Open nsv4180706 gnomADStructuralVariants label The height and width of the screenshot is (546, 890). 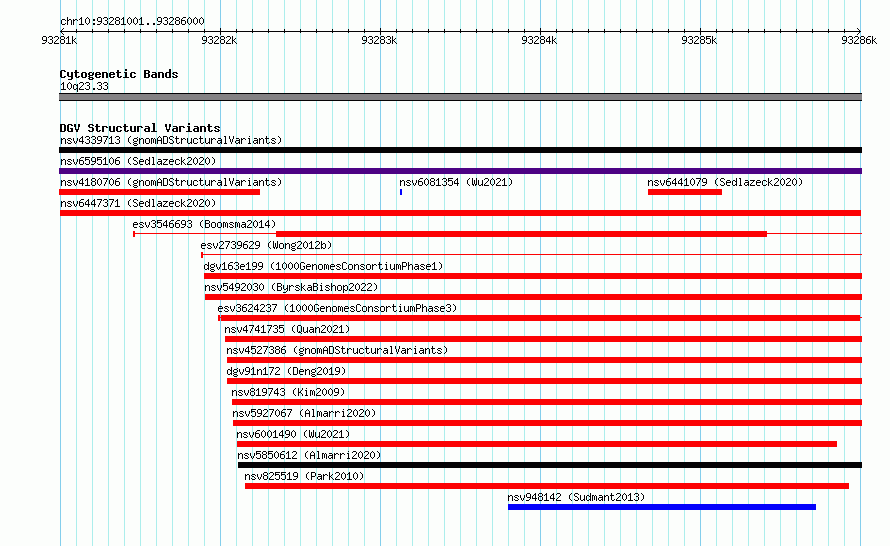(x=171, y=182)
